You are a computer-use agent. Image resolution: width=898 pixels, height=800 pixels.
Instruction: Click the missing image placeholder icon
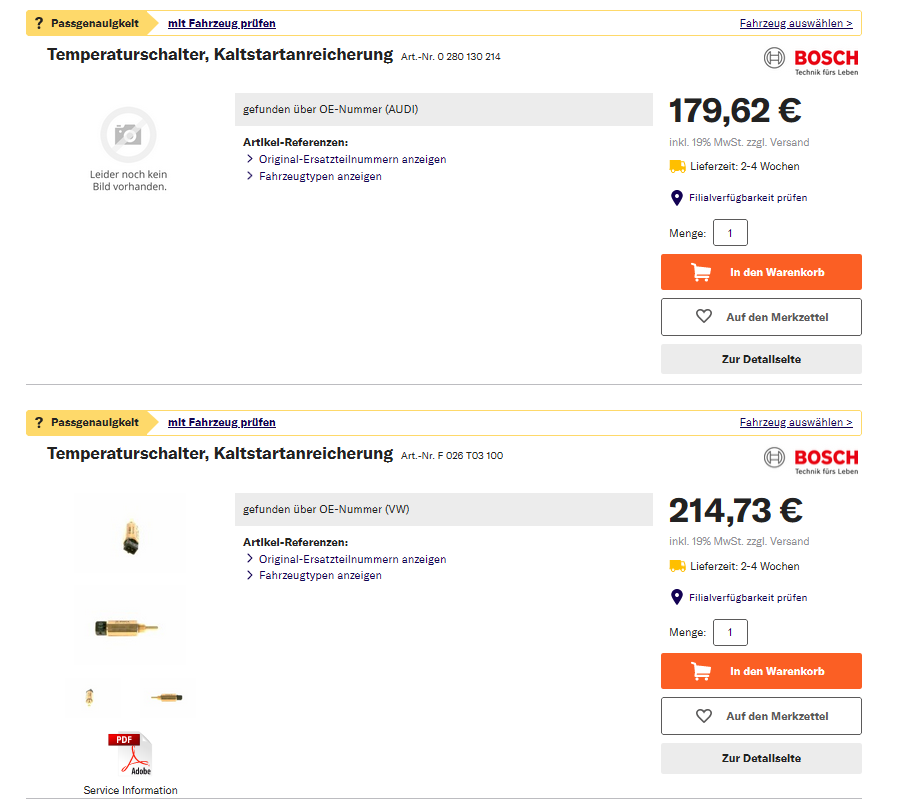[128, 134]
